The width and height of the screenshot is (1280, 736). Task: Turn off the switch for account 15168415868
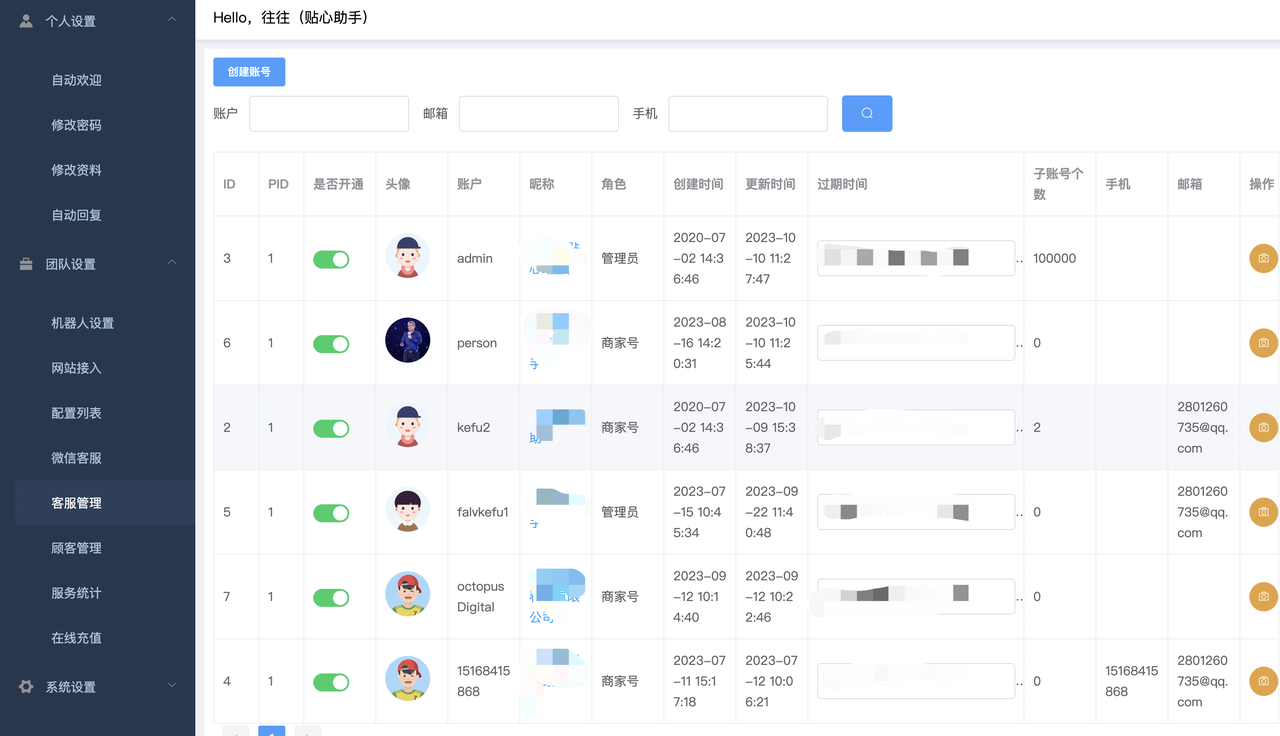(x=331, y=682)
